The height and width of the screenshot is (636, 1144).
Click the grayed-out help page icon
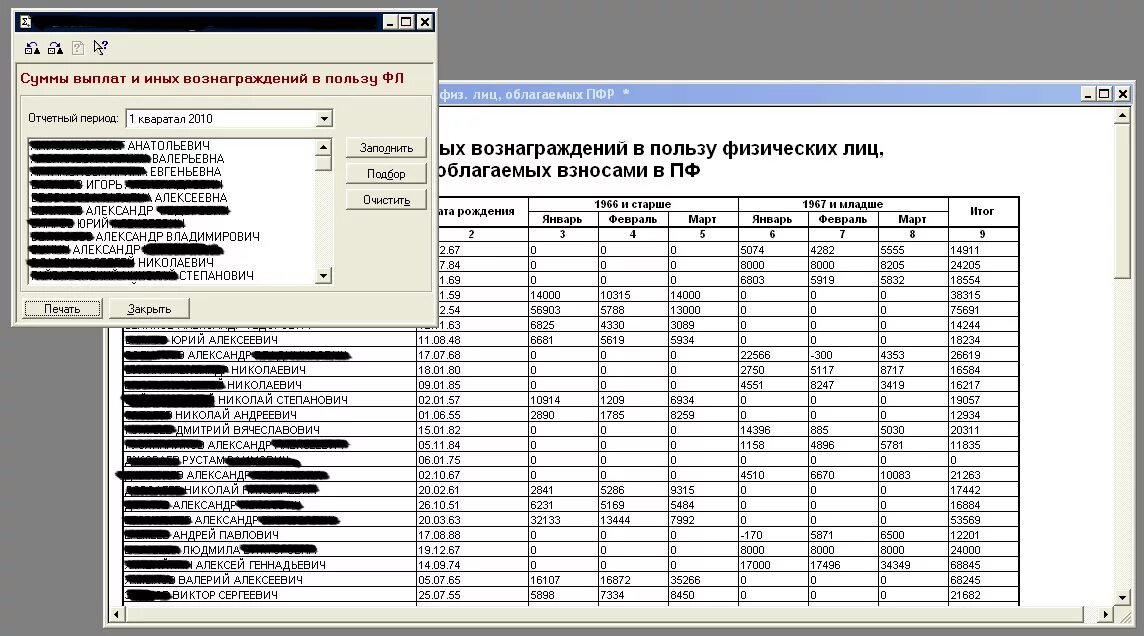(78, 48)
